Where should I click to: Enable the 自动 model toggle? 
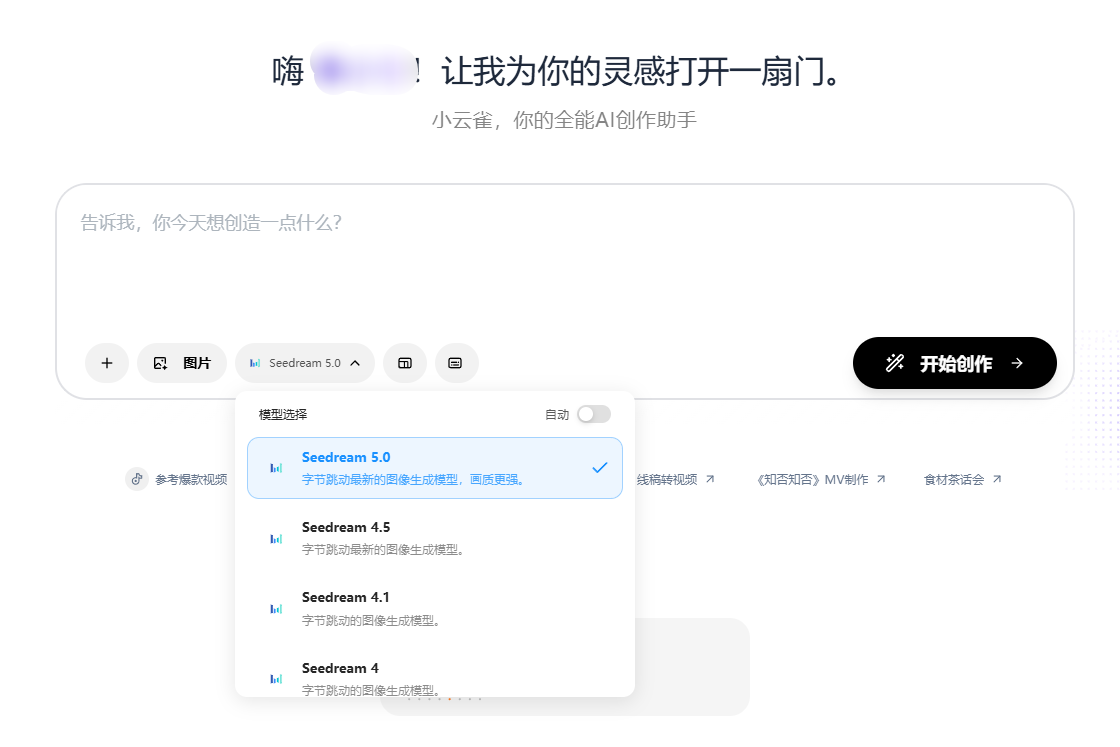click(593, 414)
